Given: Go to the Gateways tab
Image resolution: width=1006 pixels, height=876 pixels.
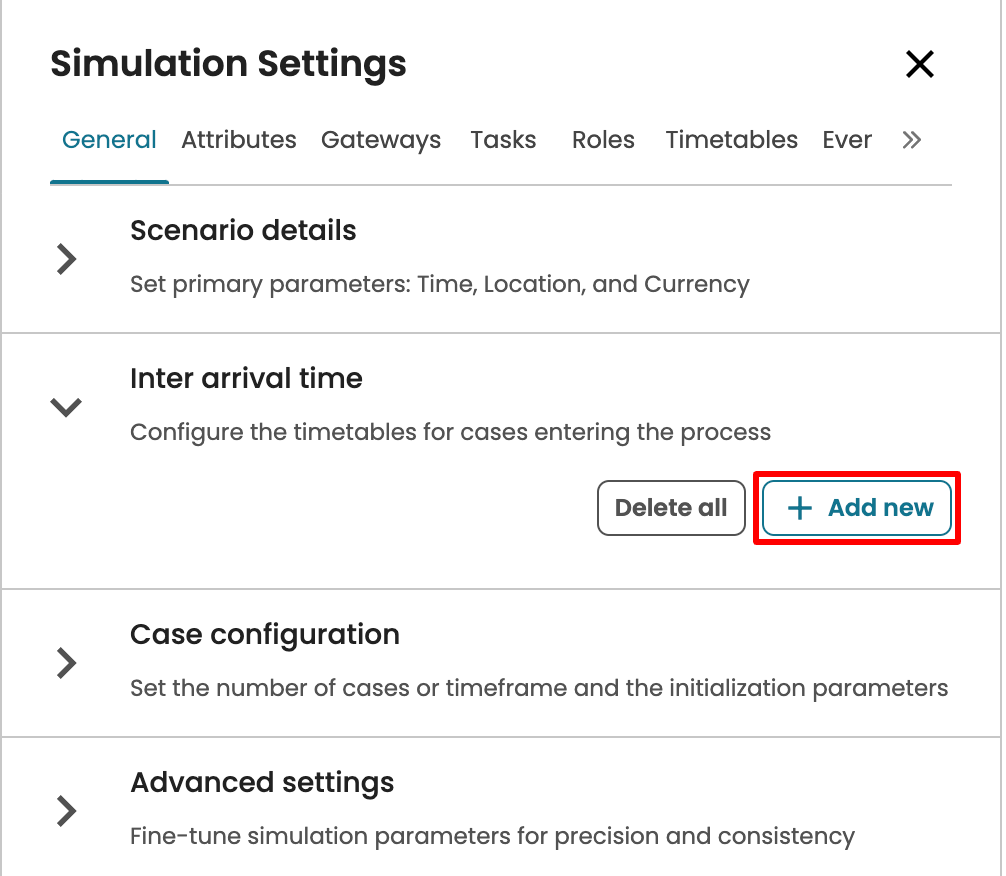Looking at the screenshot, I should [381, 140].
